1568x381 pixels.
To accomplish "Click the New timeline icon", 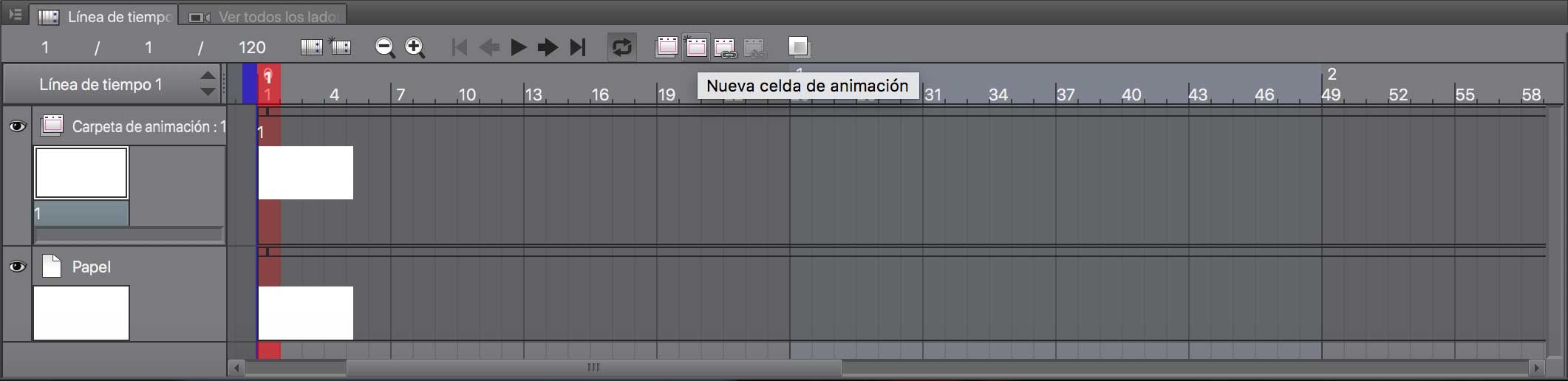I will 341,47.
